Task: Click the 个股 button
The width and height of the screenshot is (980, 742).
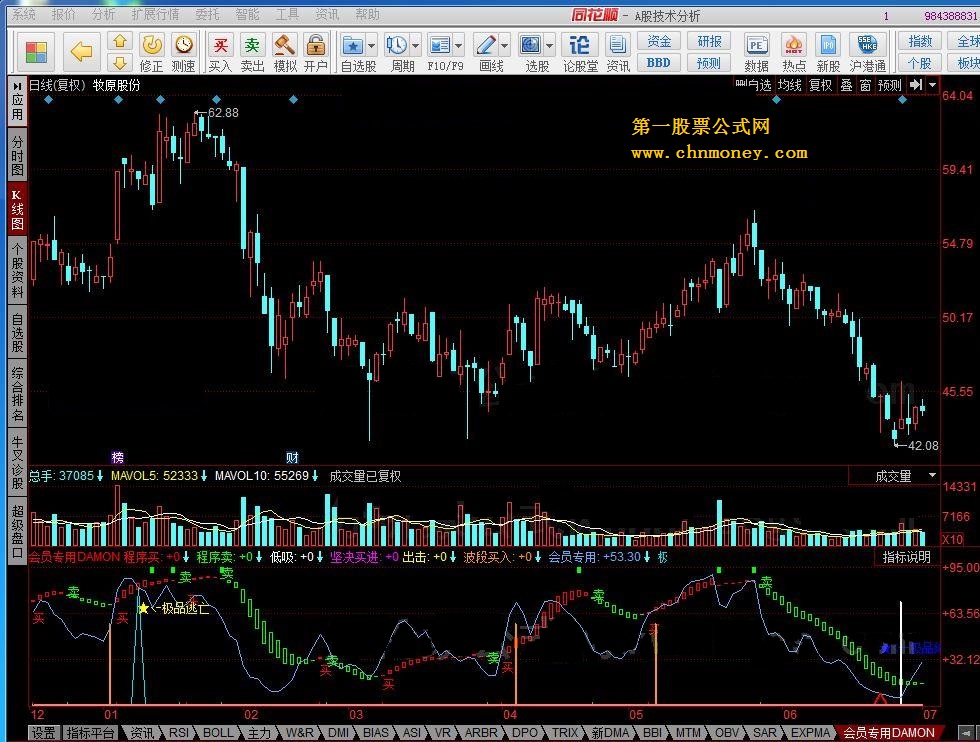Action: [x=919, y=63]
